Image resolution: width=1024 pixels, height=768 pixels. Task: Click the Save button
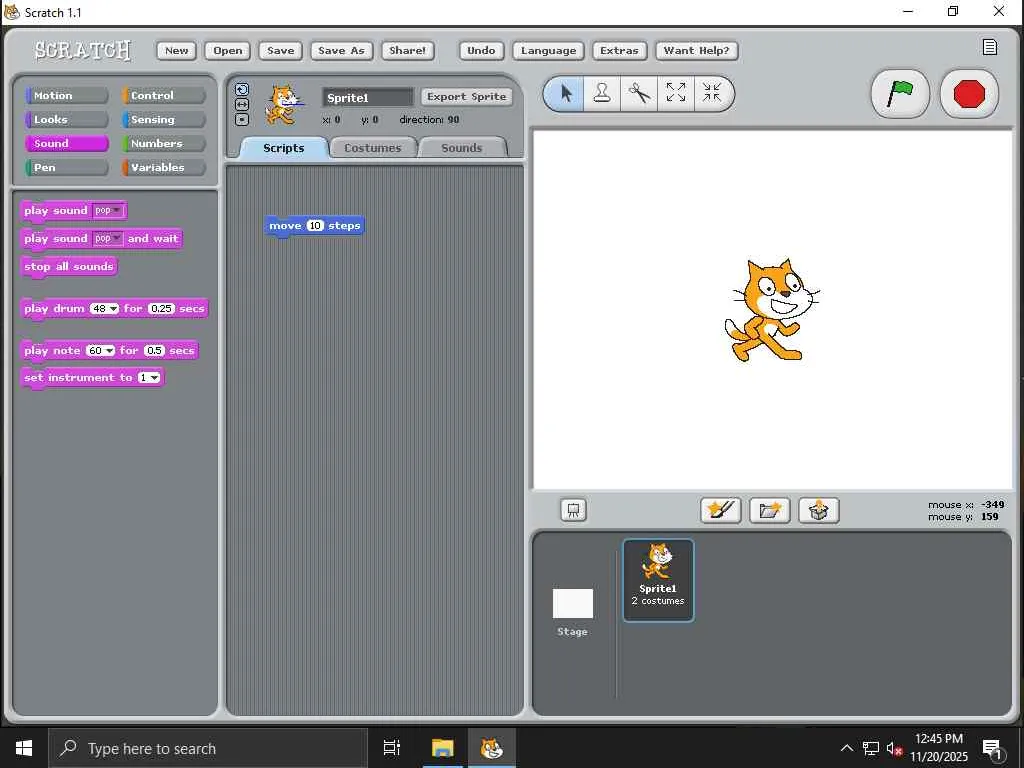click(280, 50)
